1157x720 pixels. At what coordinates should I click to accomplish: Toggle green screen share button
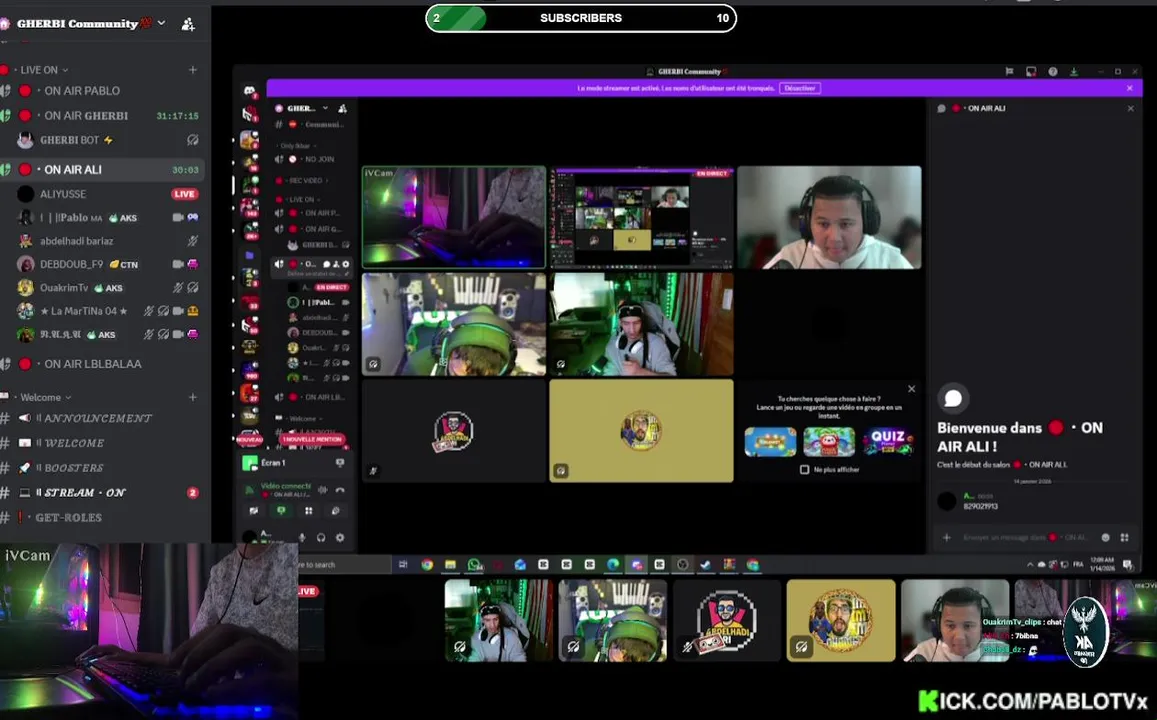281,510
